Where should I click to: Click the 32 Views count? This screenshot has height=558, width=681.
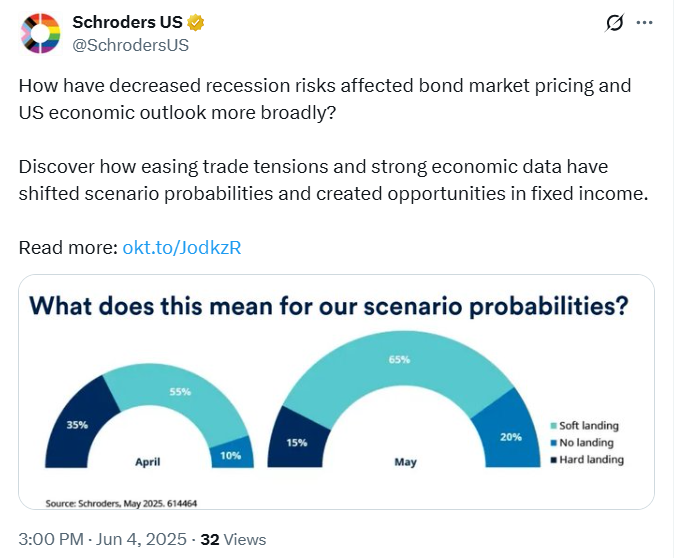pyautogui.click(x=233, y=539)
